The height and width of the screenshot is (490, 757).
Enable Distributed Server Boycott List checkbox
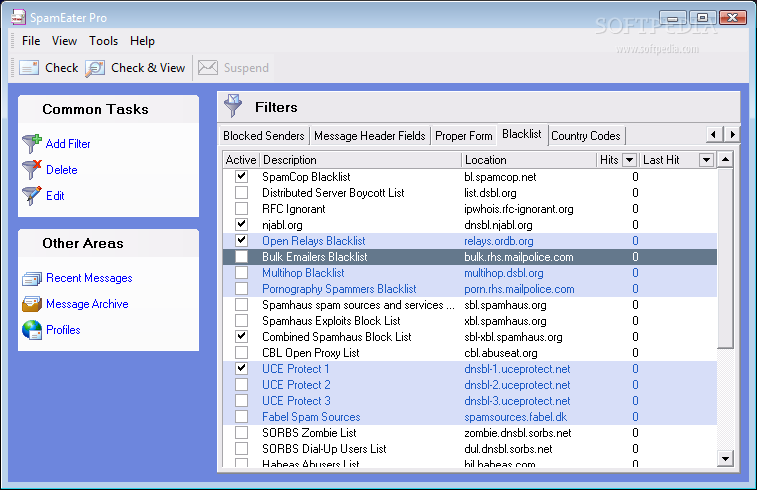tap(241, 193)
